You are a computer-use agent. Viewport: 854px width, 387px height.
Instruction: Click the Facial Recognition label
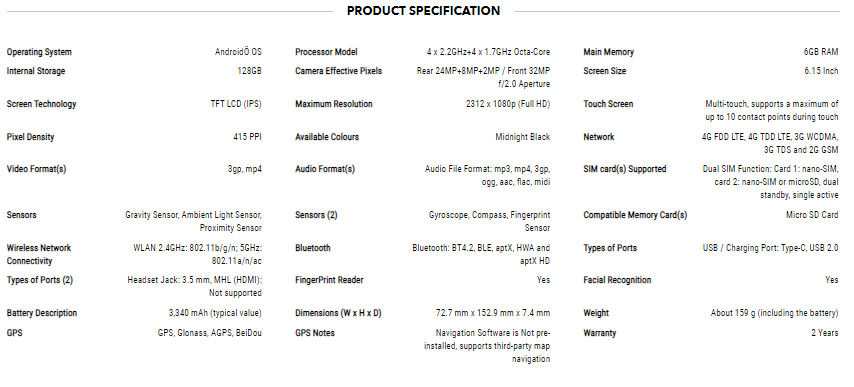(617, 280)
